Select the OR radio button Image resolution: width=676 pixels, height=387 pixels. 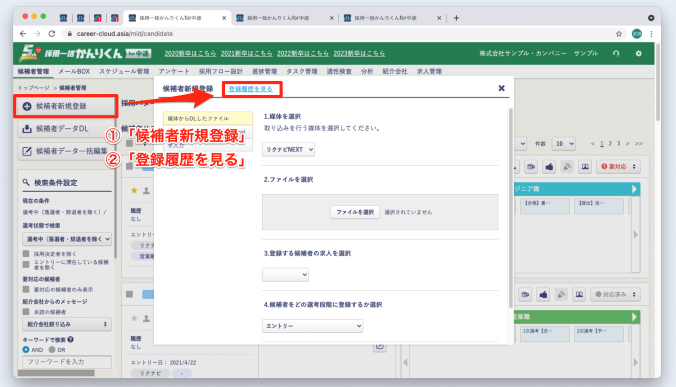[x=52, y=350]
